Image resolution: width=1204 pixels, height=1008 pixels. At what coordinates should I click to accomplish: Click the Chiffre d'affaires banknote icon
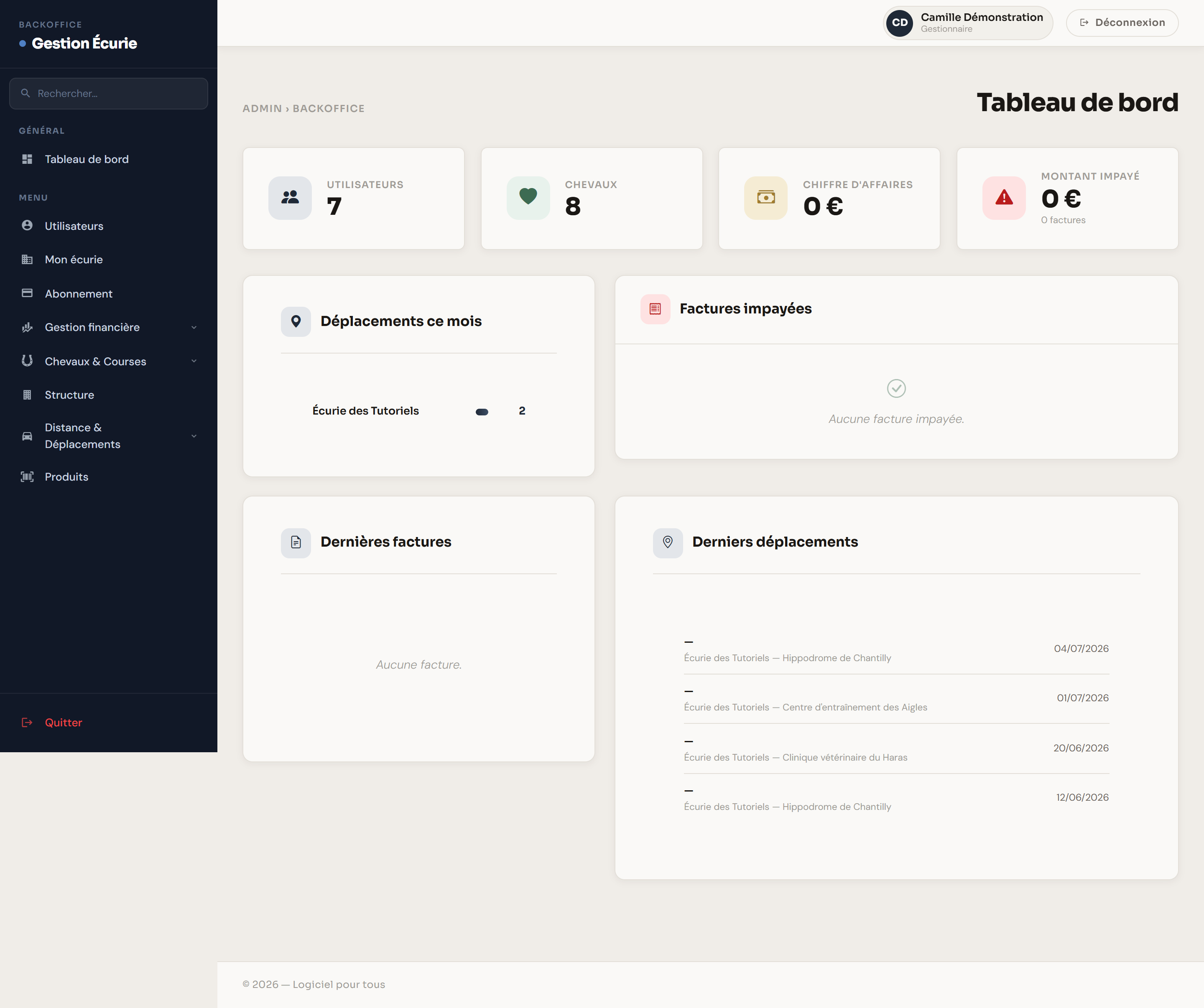pos(766,198)
